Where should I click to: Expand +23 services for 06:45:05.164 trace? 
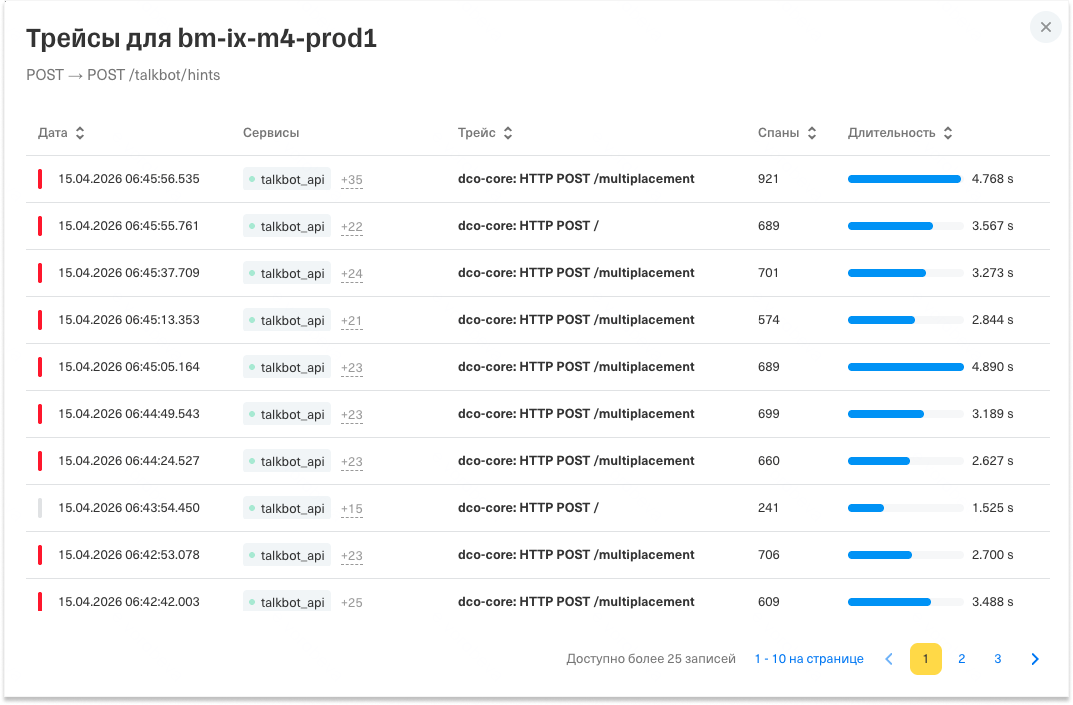point(352,368)
